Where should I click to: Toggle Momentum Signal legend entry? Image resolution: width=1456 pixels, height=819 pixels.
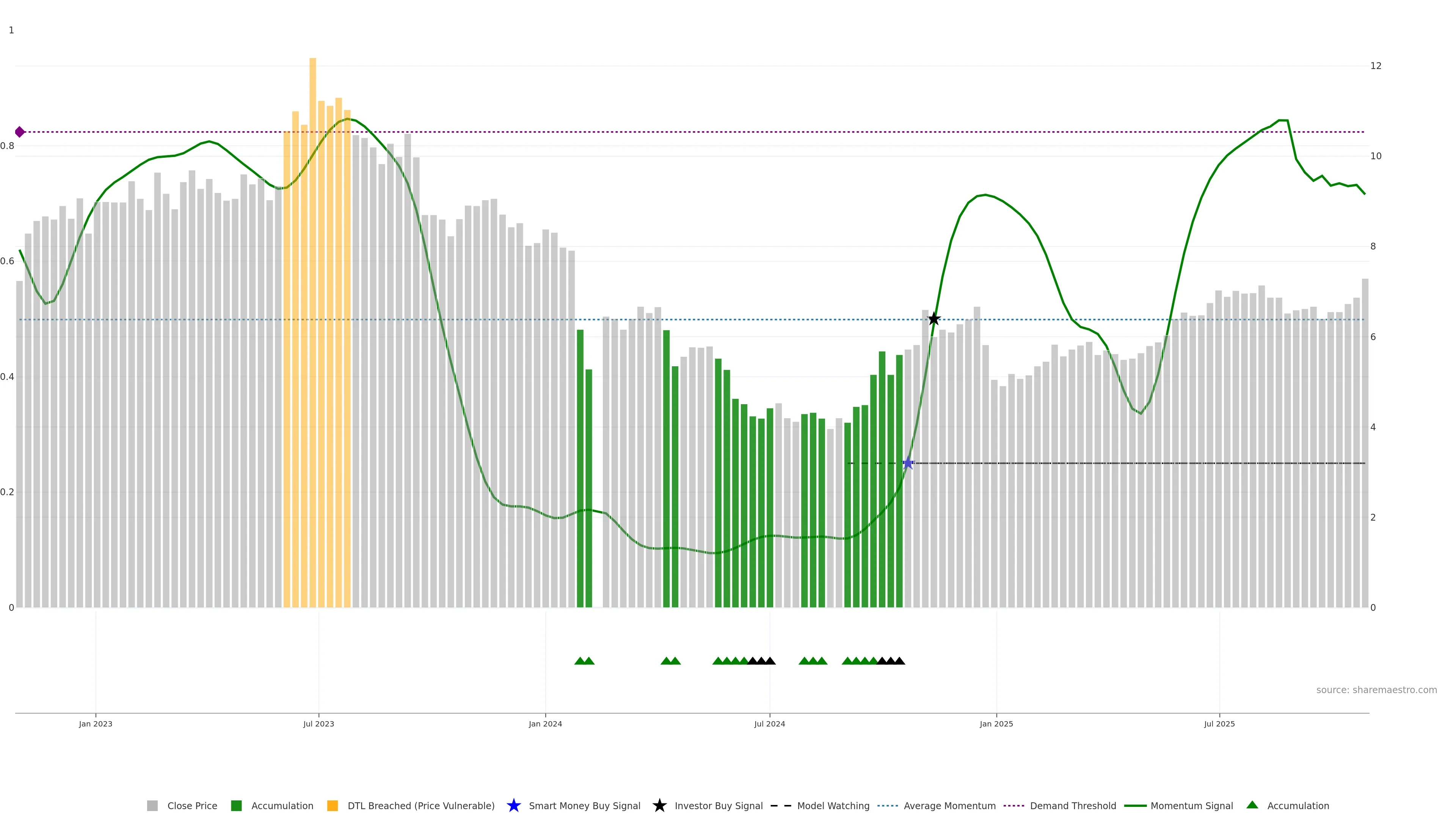pyautogui.click(x=1191, y=806)
